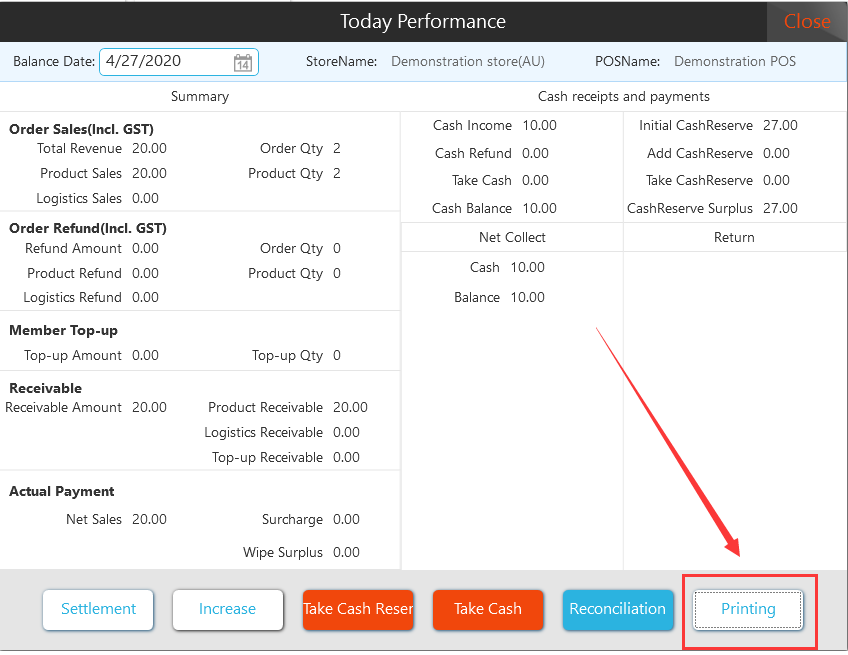Open Reconciliation

pos(617,609)
